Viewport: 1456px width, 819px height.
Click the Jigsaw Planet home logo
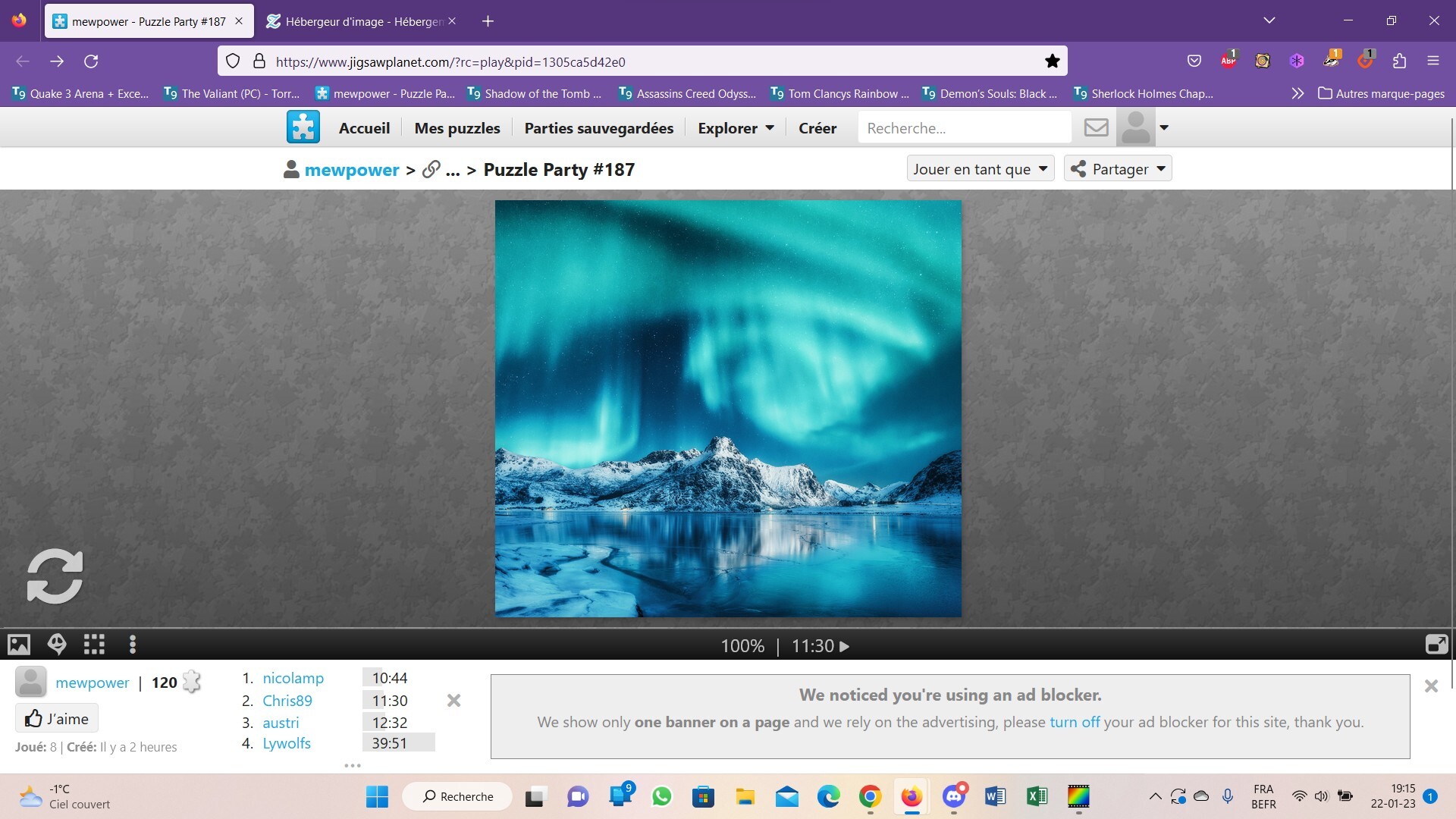303,127
